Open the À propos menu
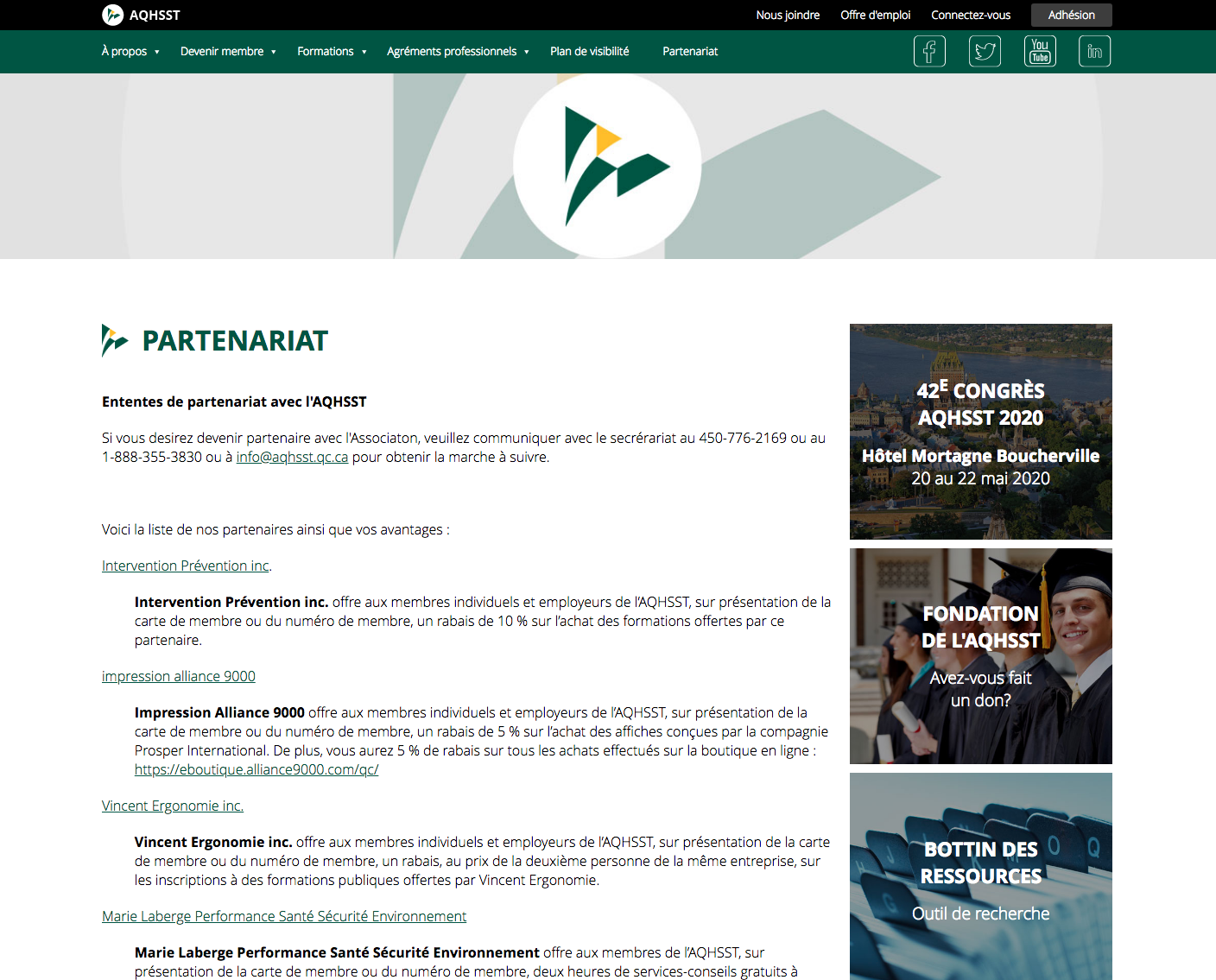This screenshot has width=1216, height=980. tap(124, 51)
